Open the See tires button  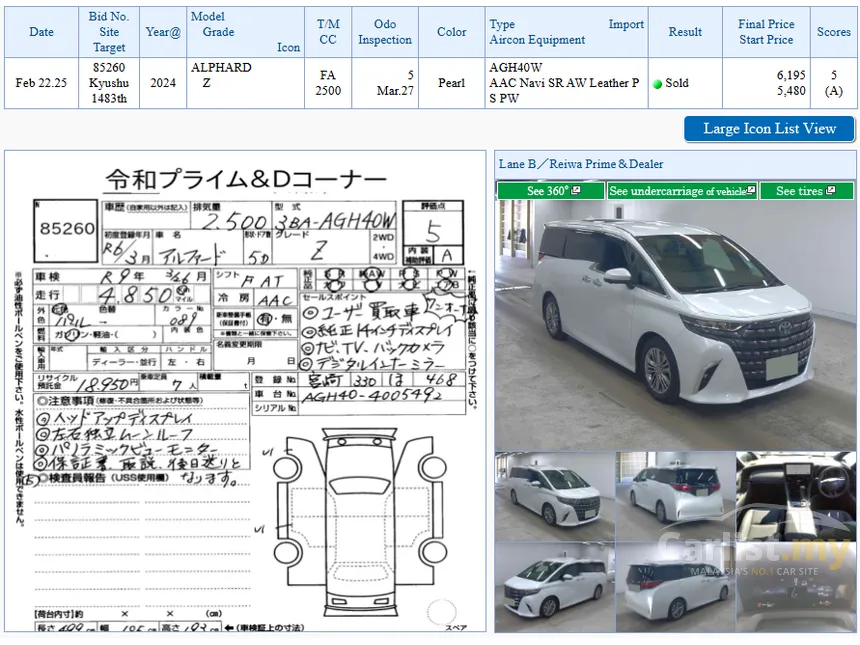(x=806, y=191)
